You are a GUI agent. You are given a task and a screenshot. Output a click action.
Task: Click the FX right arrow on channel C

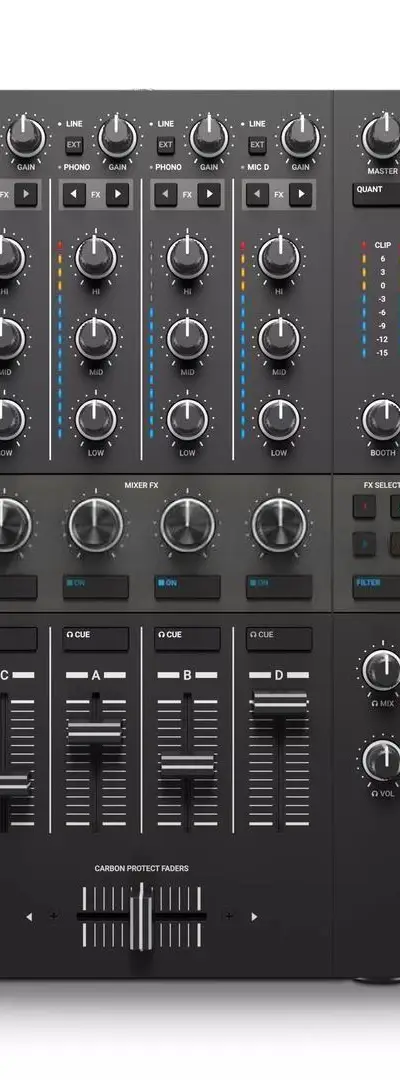pos(26,195)
